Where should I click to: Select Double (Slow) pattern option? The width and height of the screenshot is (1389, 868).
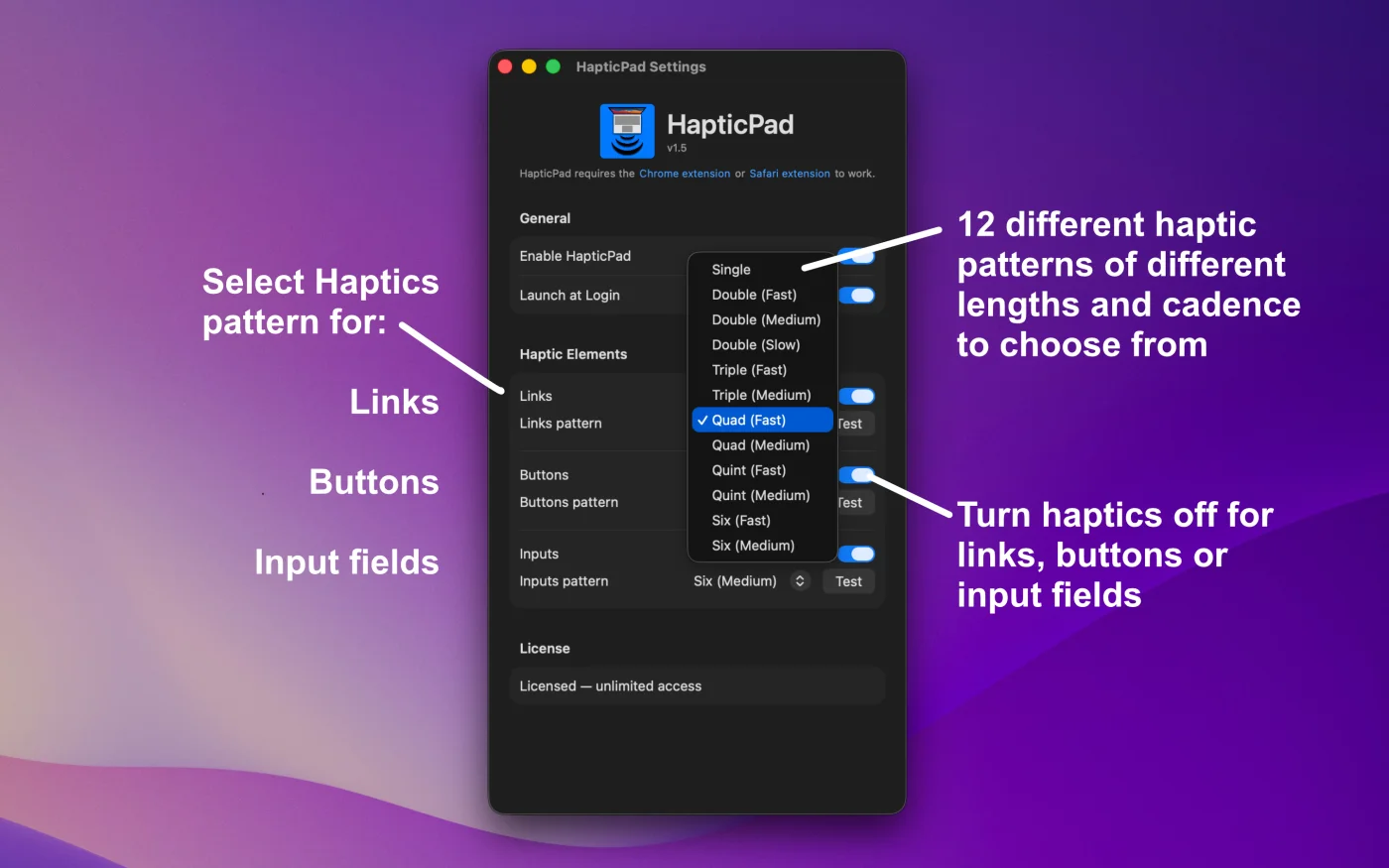763,345
